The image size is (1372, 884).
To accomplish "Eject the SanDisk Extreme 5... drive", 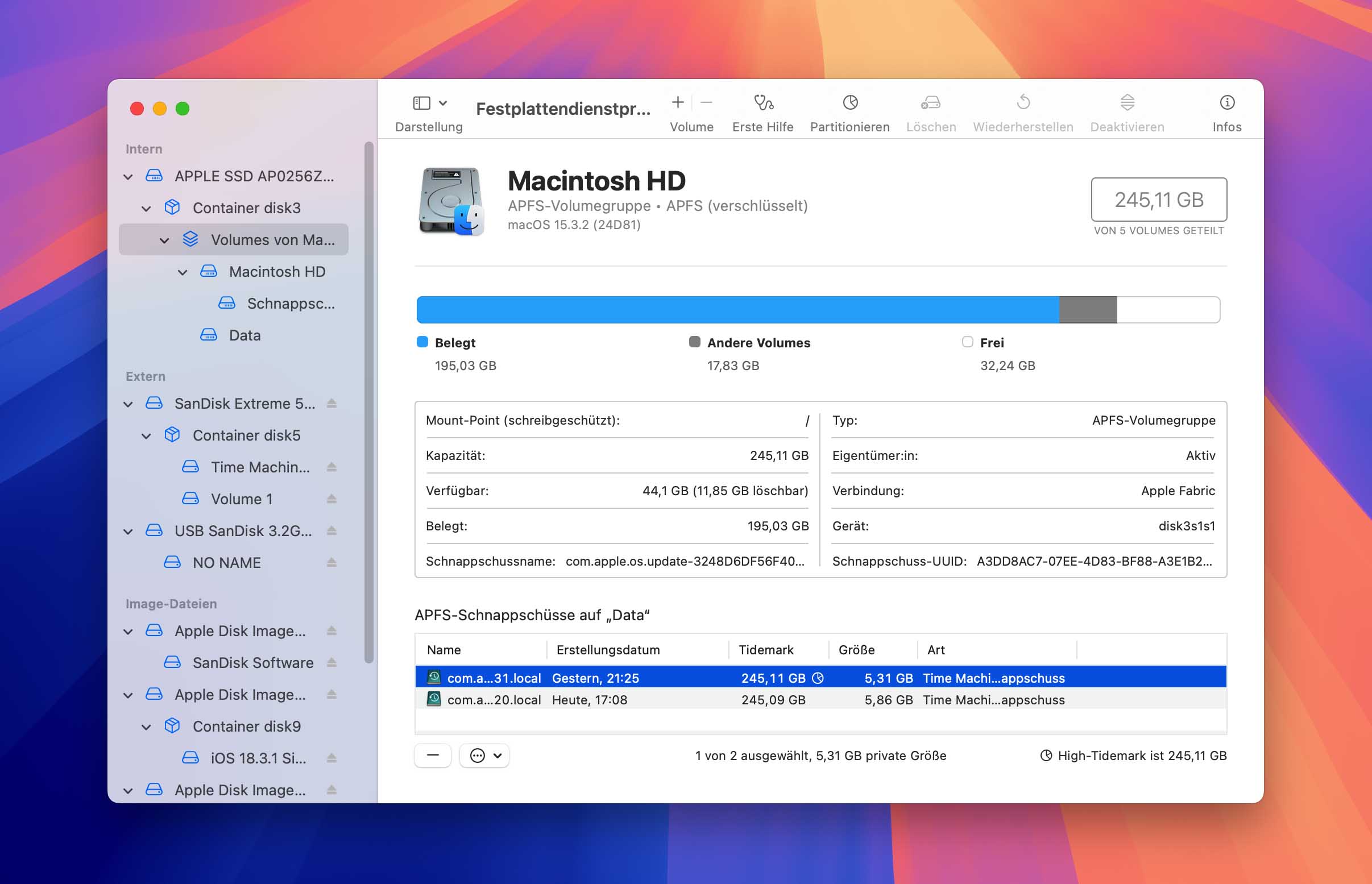I will 331,404.
